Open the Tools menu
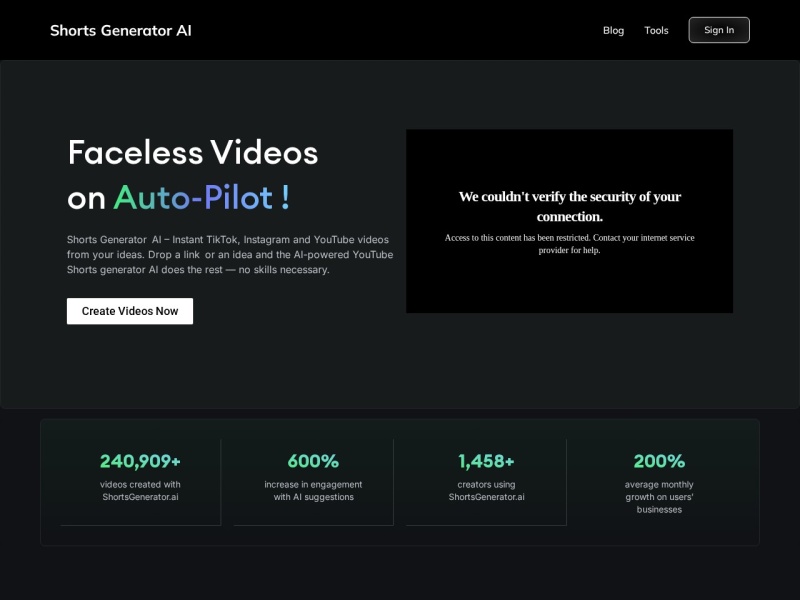 (x=656, y=30)
